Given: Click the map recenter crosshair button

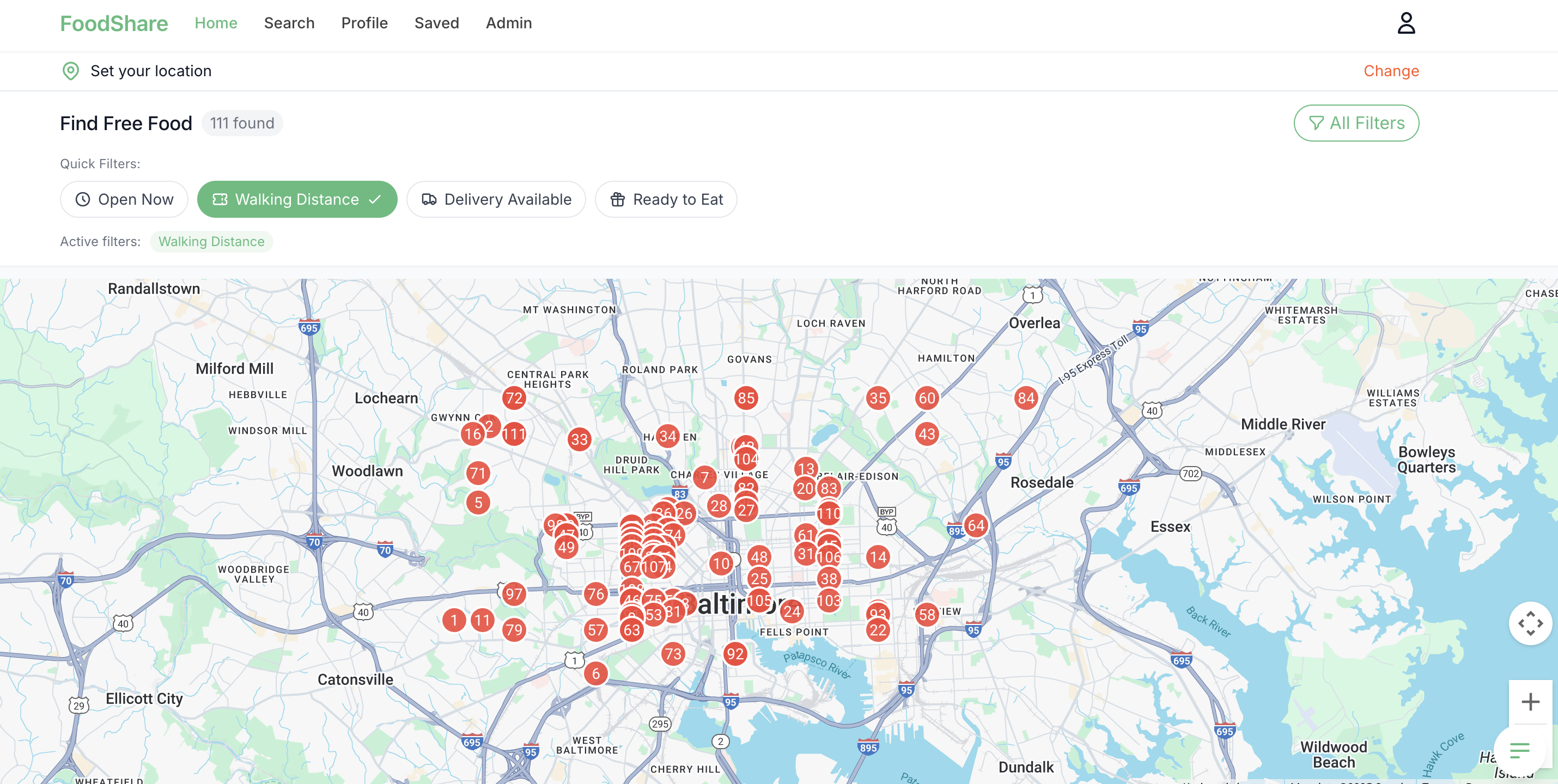Looking at the screenshot, I should click(1530, 623).
